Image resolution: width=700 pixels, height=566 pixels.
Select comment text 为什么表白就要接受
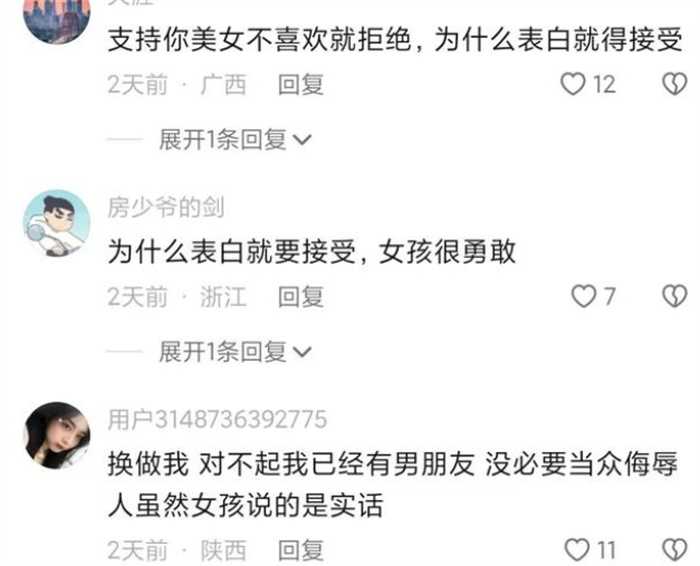(232, 252)
